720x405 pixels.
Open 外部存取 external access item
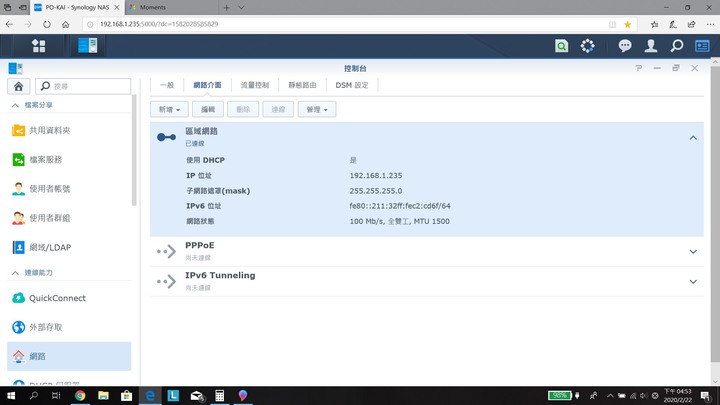point(69,327)
